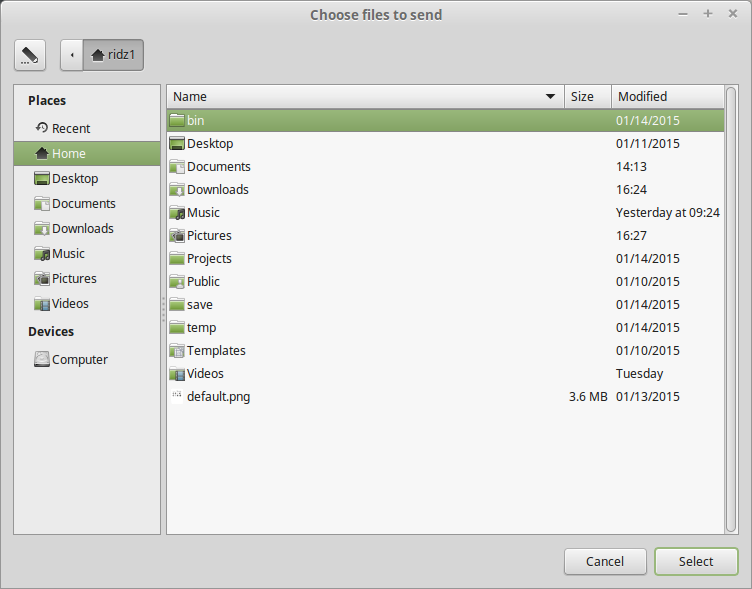752x589 pixels.
Task: Click the Desktop icon in file list
Action: (x=177, y=143)
